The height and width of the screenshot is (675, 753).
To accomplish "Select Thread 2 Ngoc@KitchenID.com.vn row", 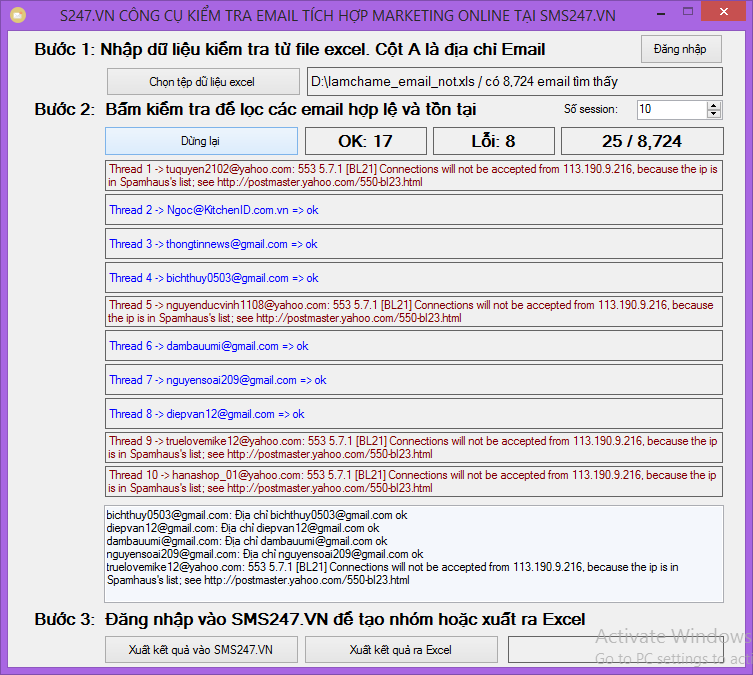I will coord(413,210).
